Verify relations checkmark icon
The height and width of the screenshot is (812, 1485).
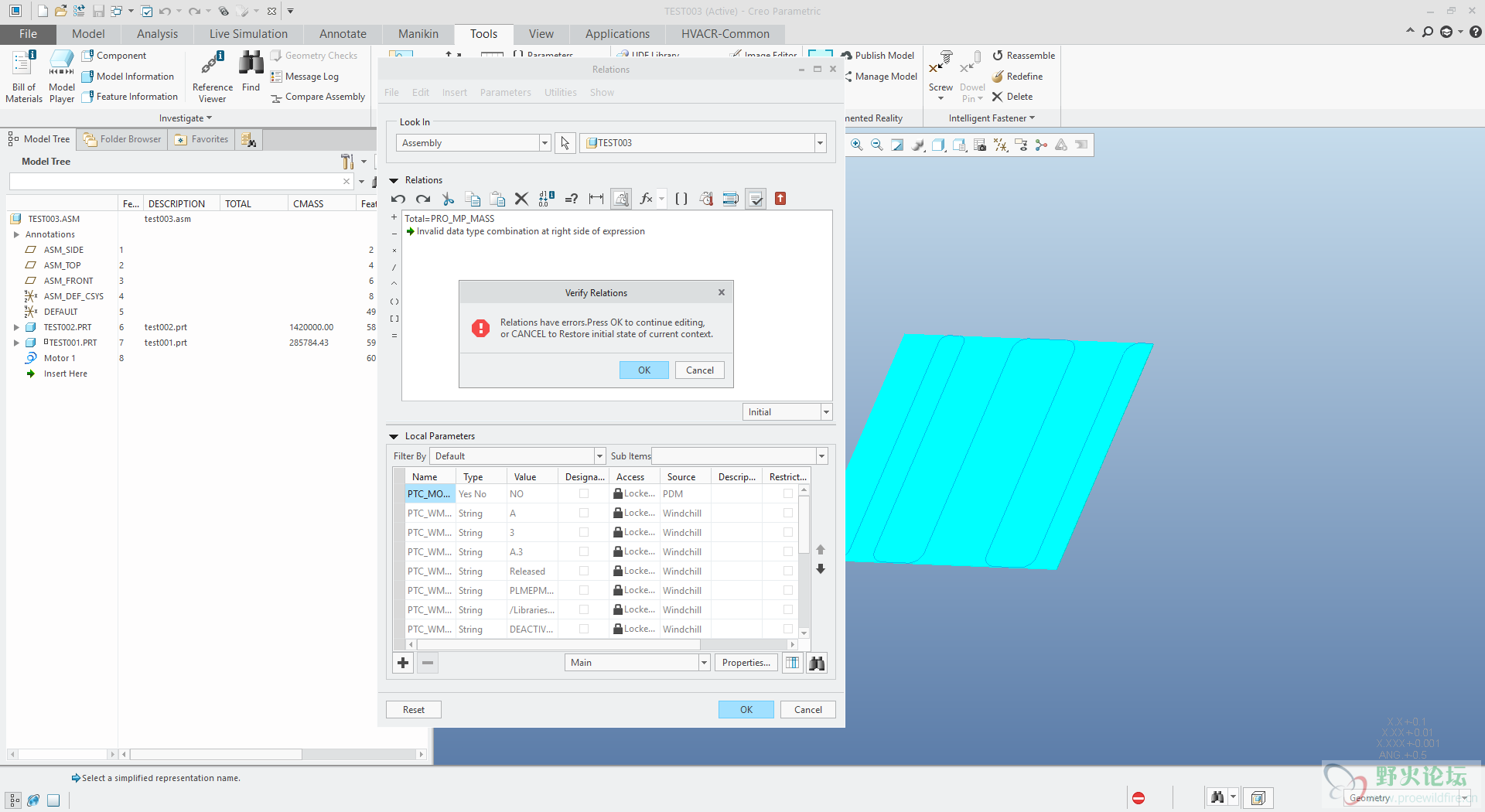point(756,200)
